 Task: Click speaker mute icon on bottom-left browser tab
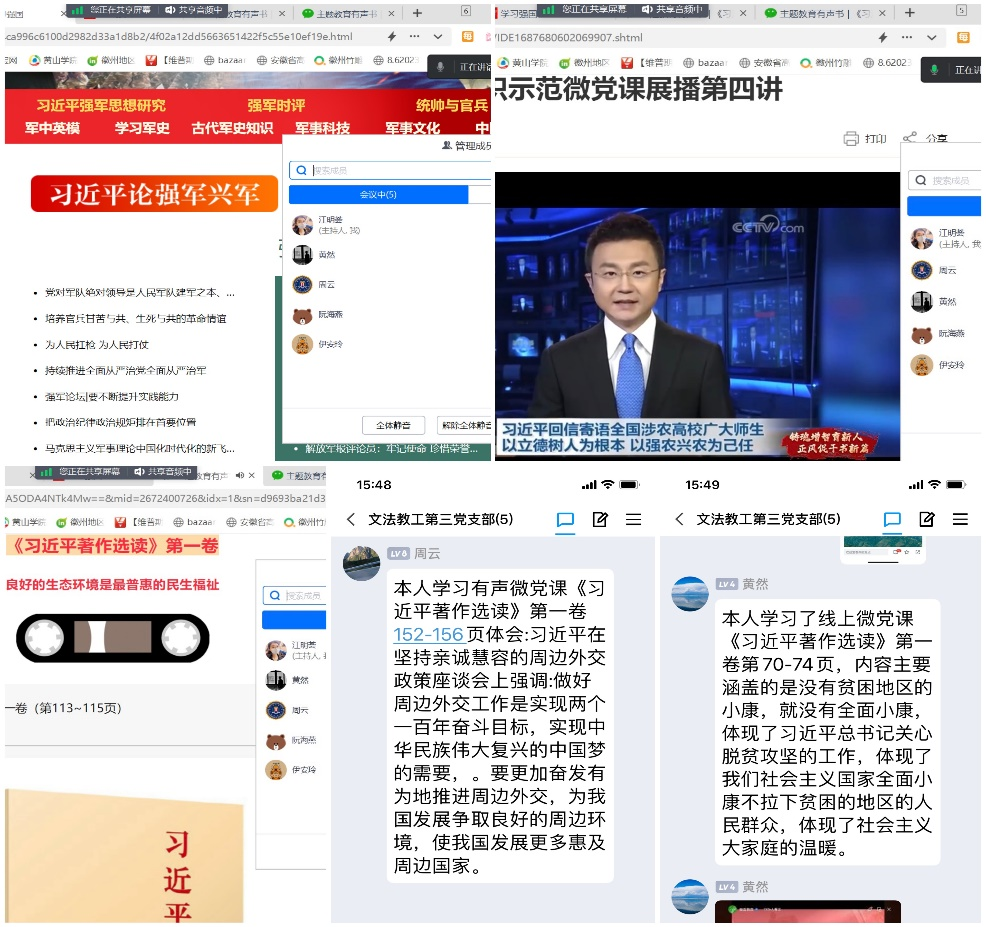(x=240, y=475)
